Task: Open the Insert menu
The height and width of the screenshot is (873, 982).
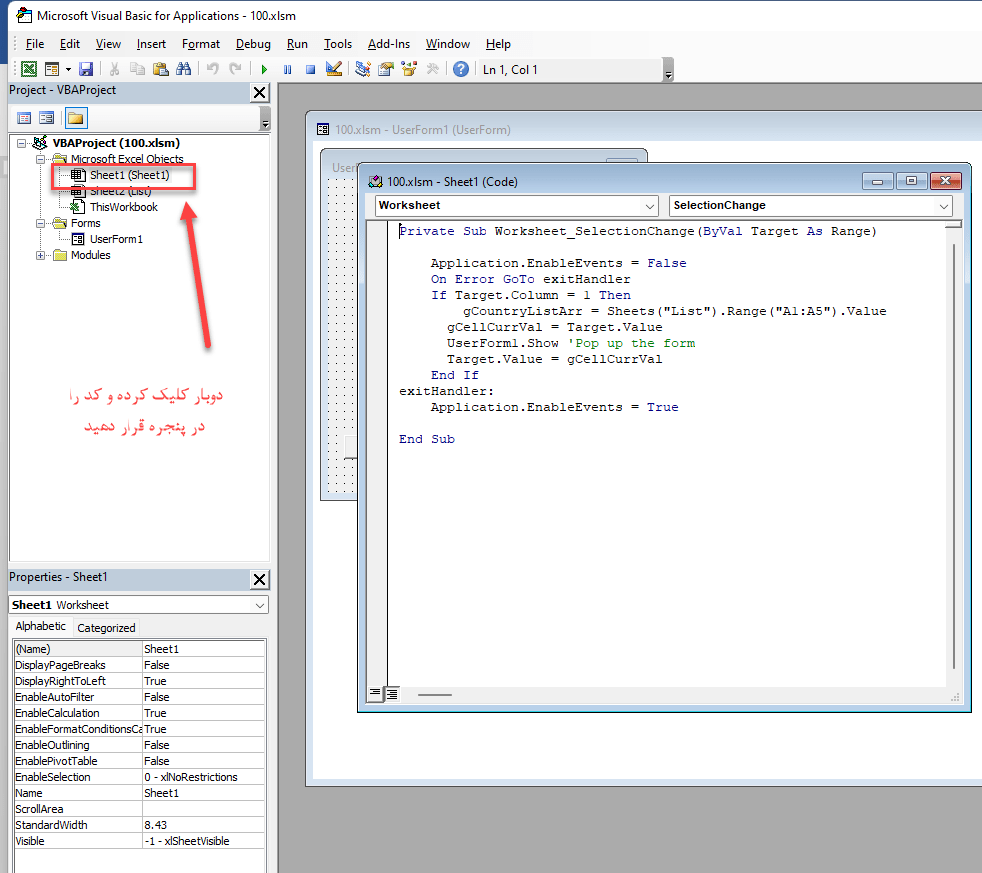Action: (151, 44)
